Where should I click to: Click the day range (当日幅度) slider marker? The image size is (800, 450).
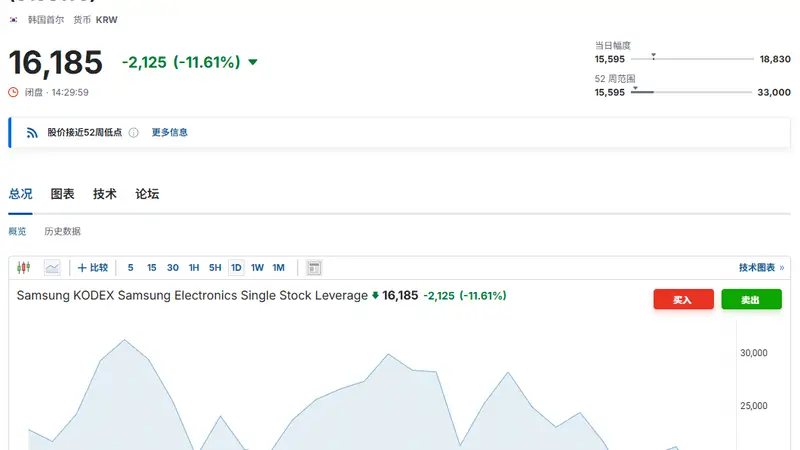click(x=653, y=56)
